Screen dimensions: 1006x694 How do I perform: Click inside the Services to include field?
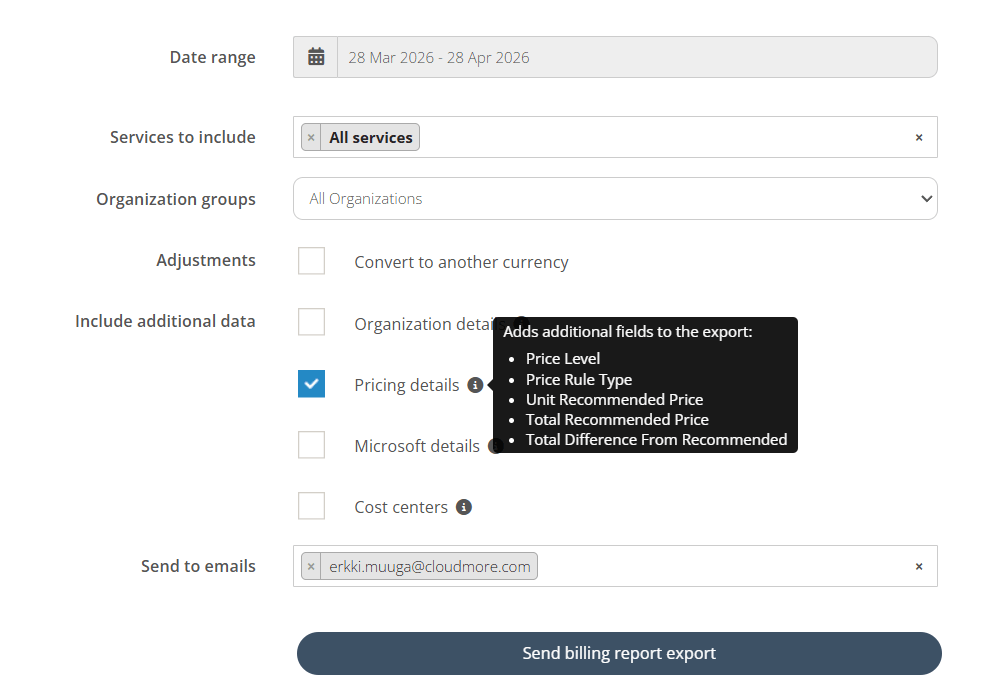(615, 137)
